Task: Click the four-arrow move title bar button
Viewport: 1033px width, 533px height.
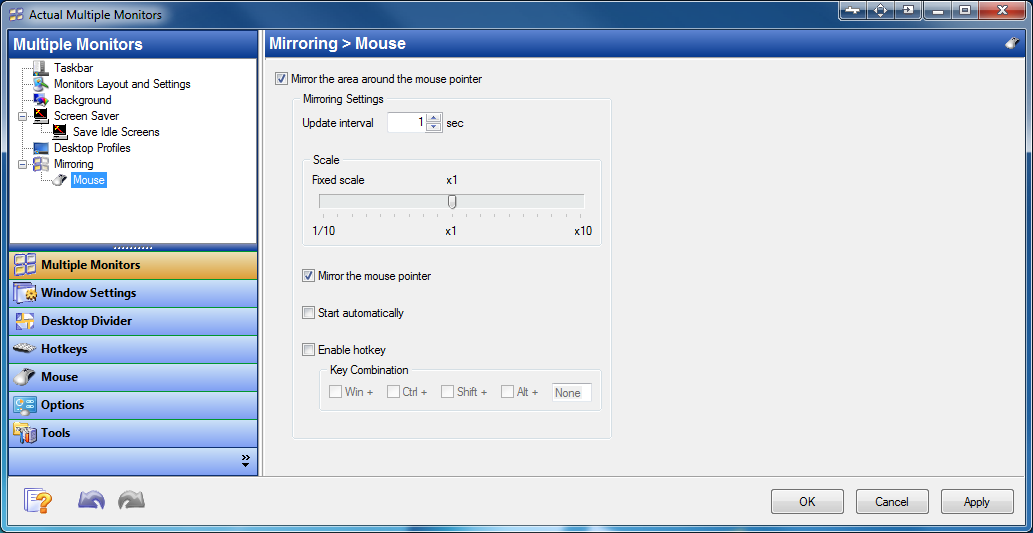Action: tap(880, 10)
